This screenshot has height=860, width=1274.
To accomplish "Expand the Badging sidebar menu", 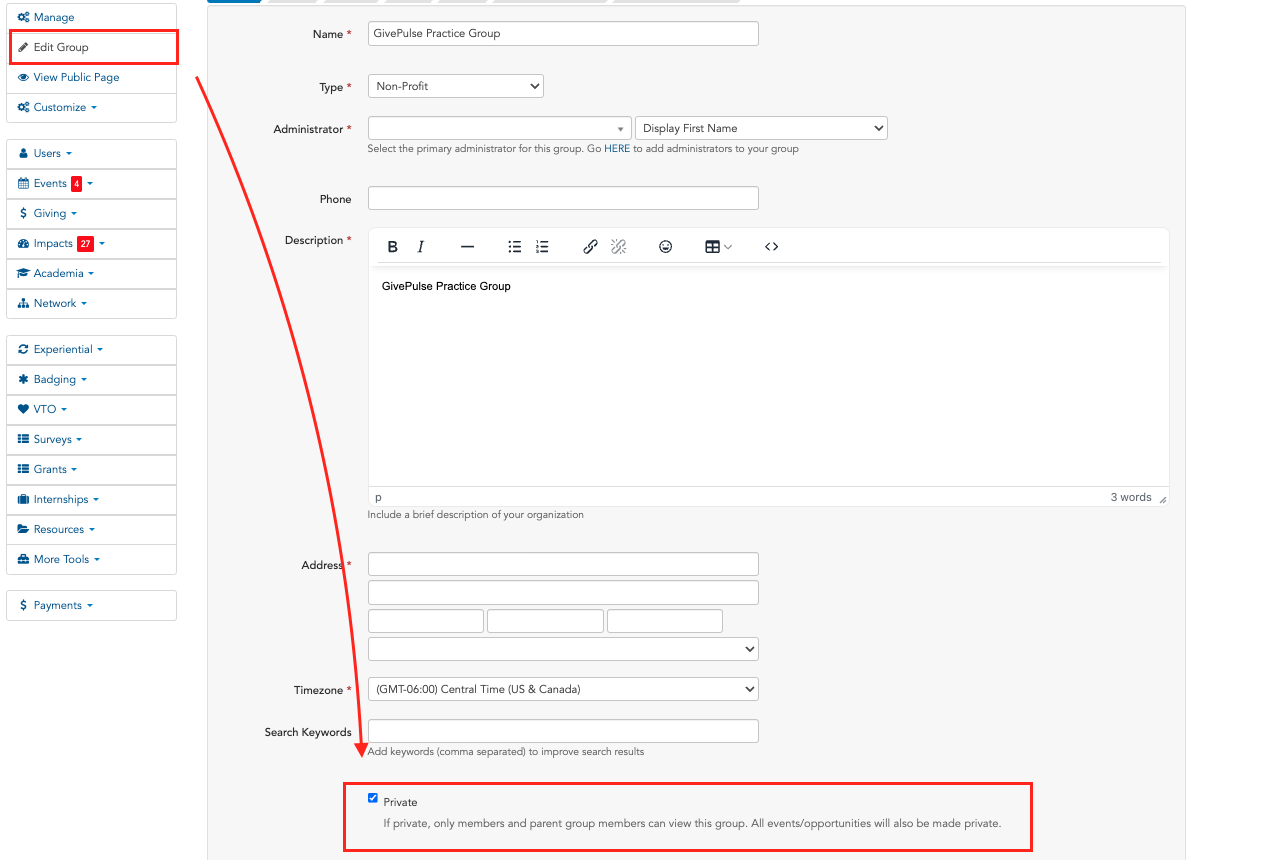I will click(x=91, y=380).
